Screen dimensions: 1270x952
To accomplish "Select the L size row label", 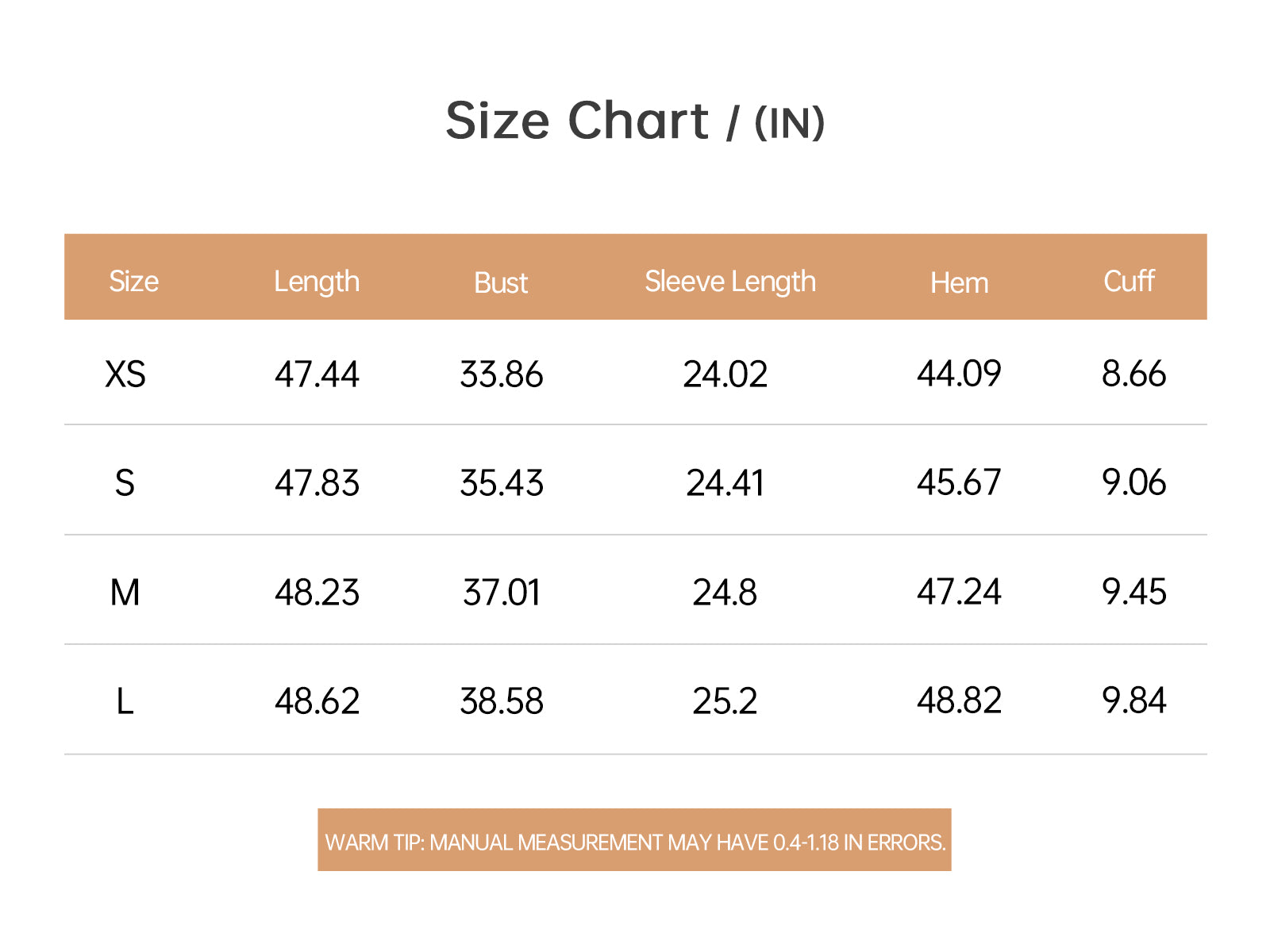I will click(125, 701).
